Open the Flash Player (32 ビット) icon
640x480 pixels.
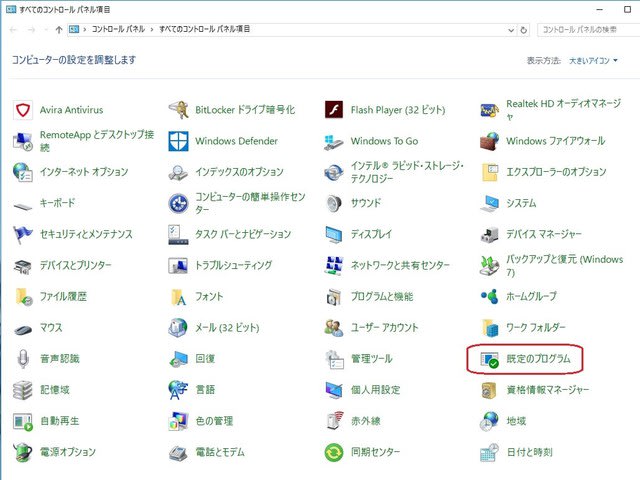coord(334,110)
